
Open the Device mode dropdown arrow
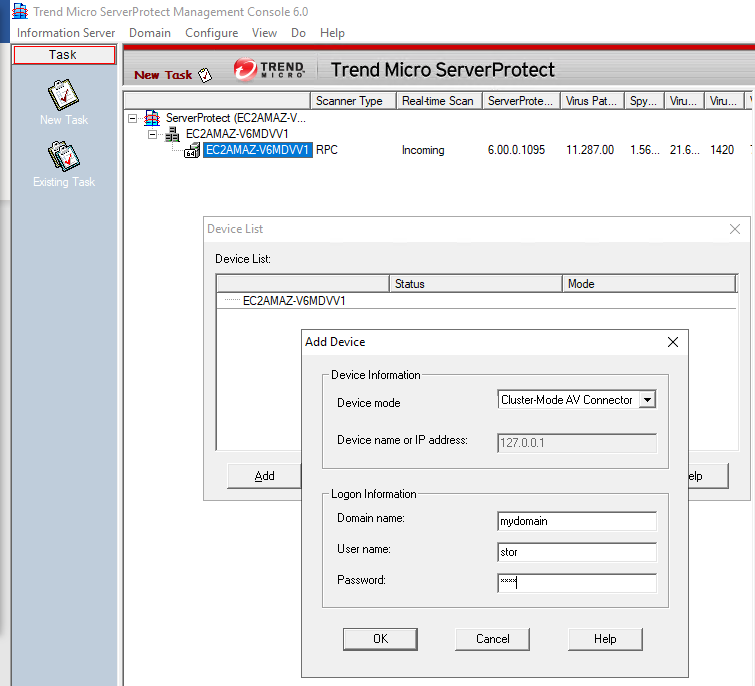click(x=648, y=400)
